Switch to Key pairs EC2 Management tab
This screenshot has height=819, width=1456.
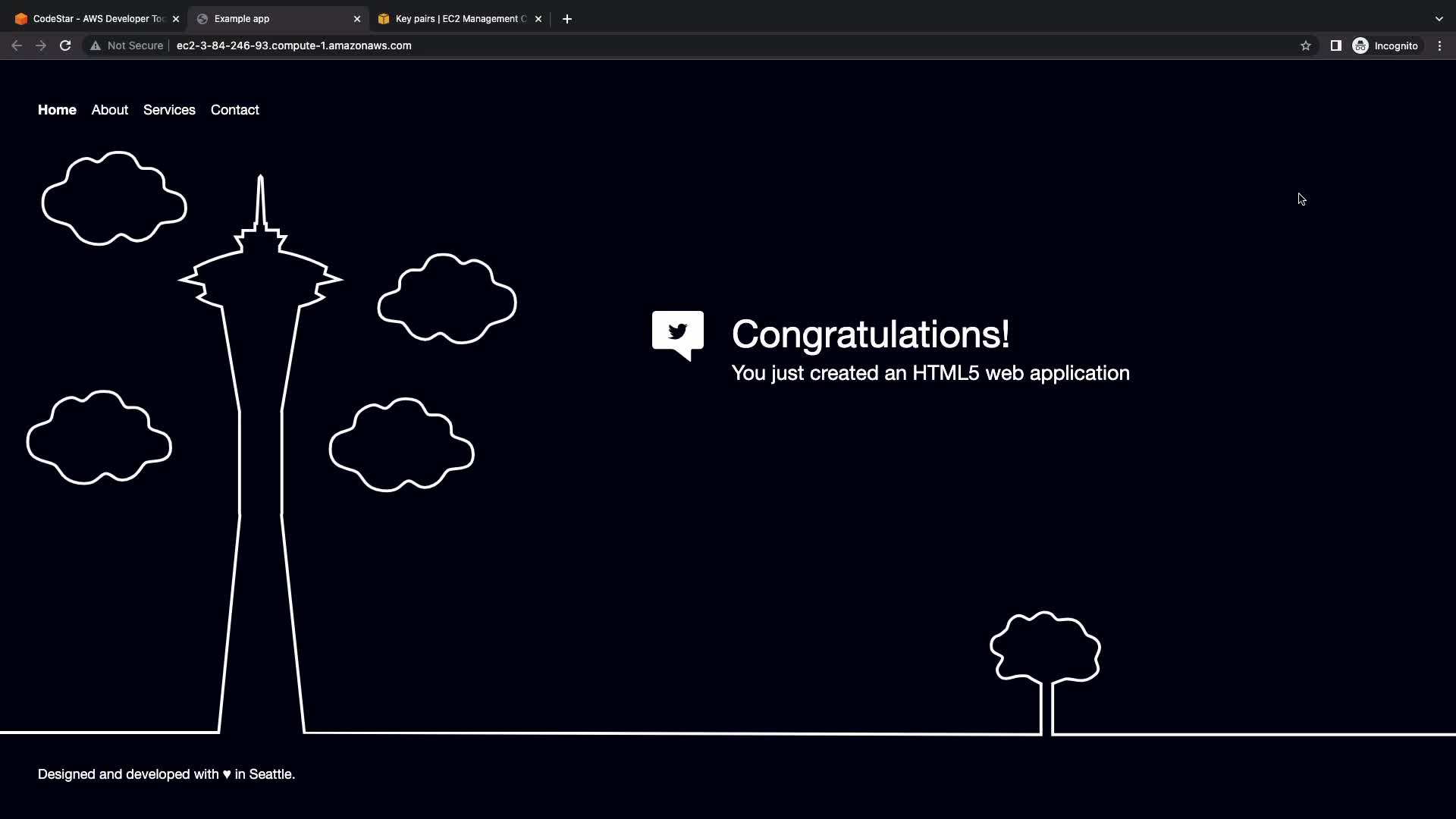tap(455, 19)
